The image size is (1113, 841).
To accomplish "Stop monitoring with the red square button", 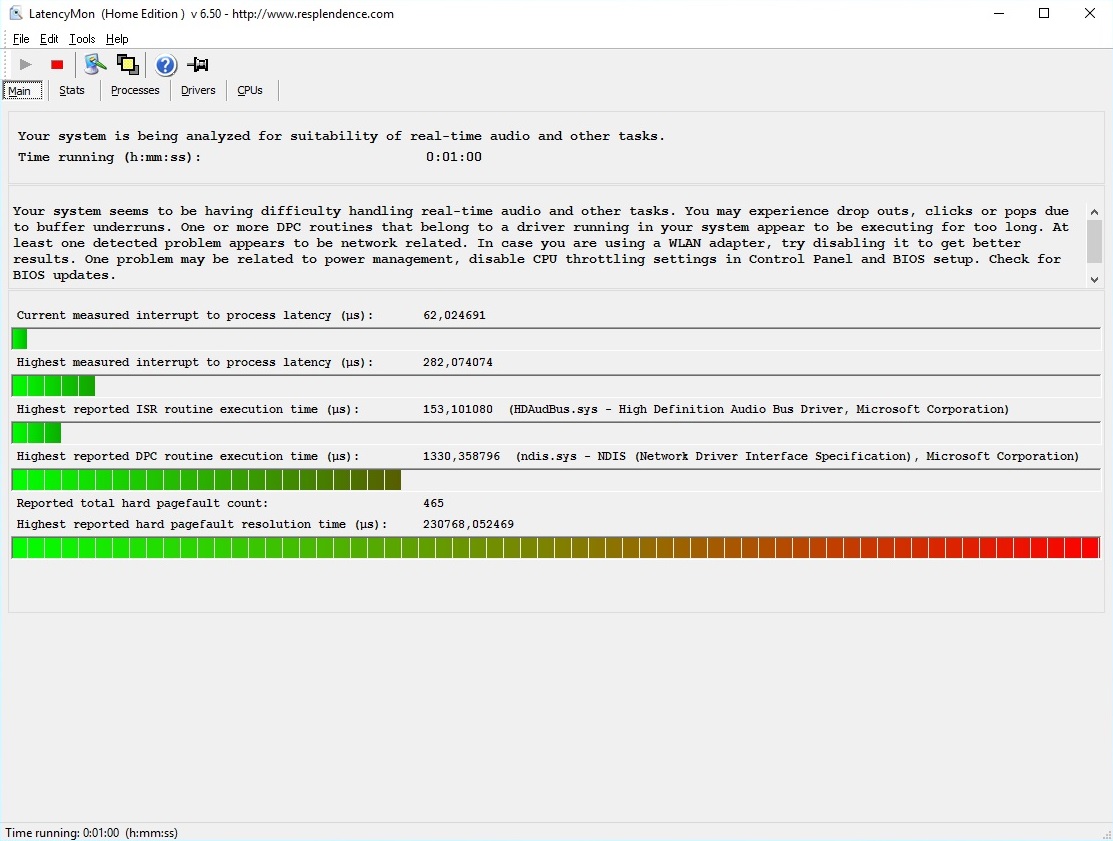I will pos(57,65).
